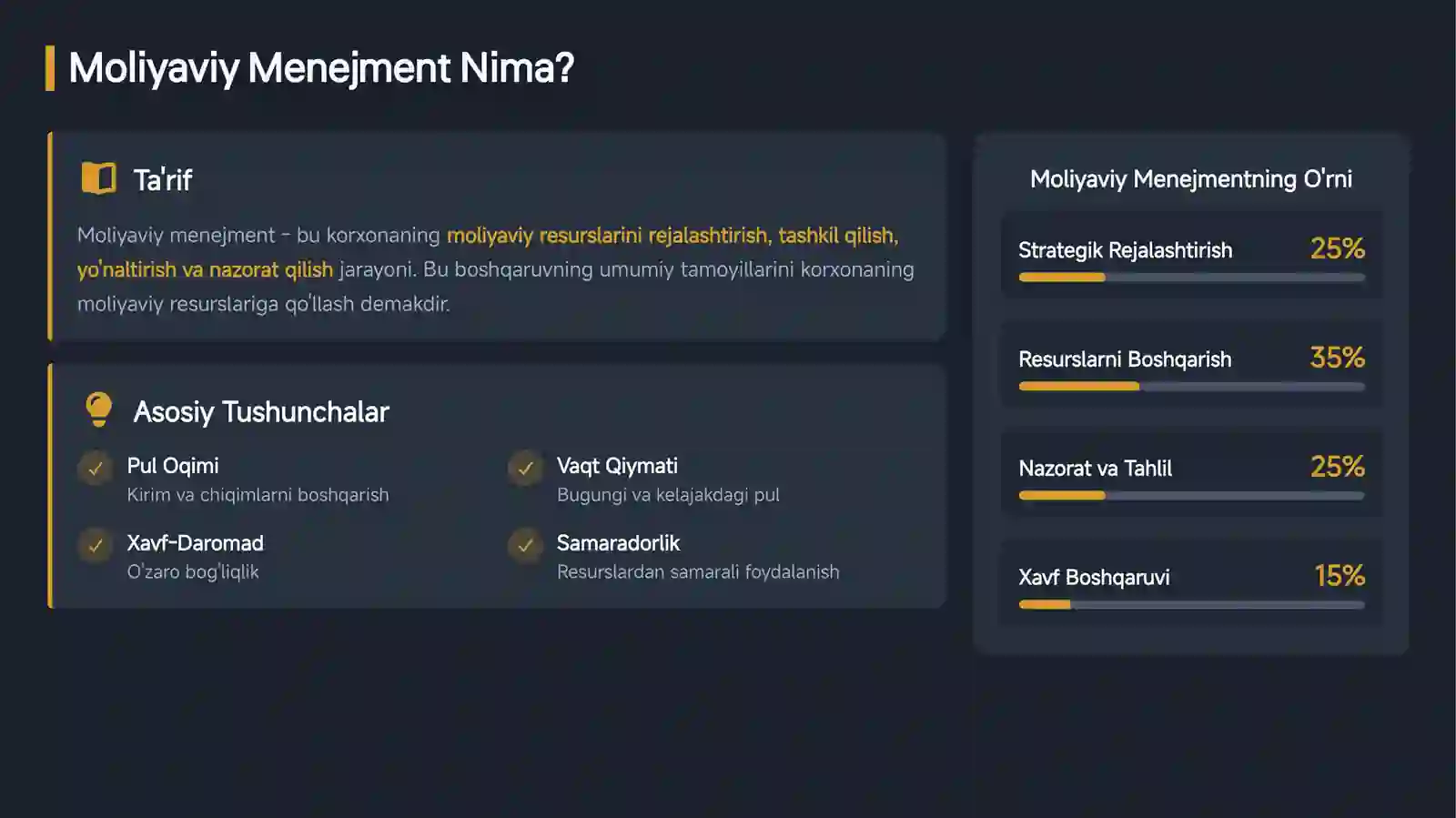The height and width of the screenshot is (818, 1456).
Task: Click the Resurslardan samarali foydalanish description
Action: (698, 572)
